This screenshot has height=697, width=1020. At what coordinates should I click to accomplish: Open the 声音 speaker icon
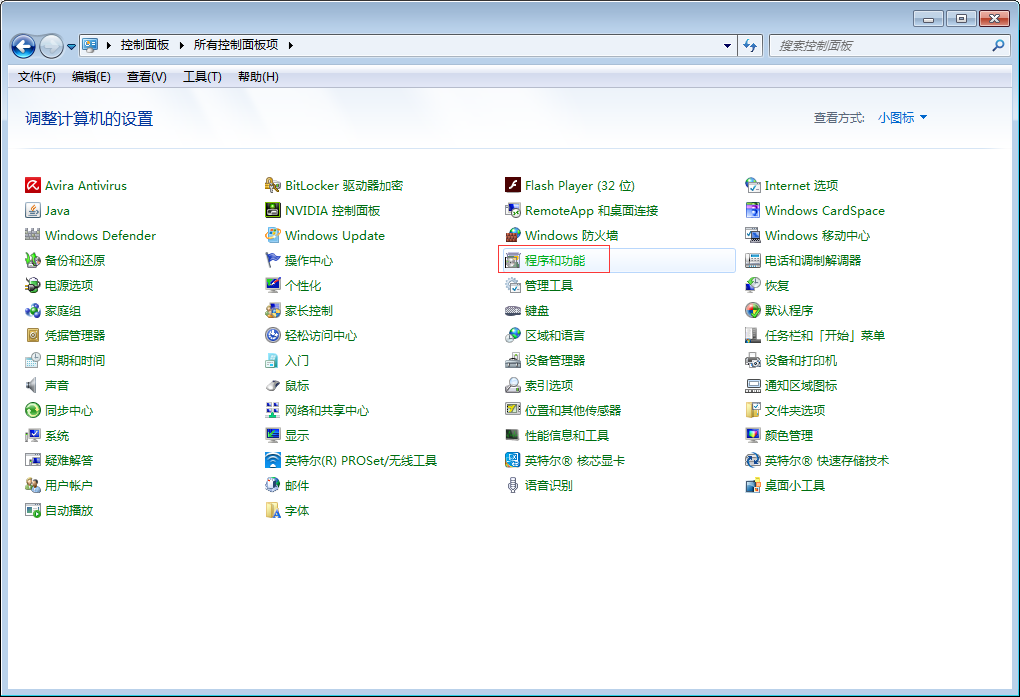point(33,385)
